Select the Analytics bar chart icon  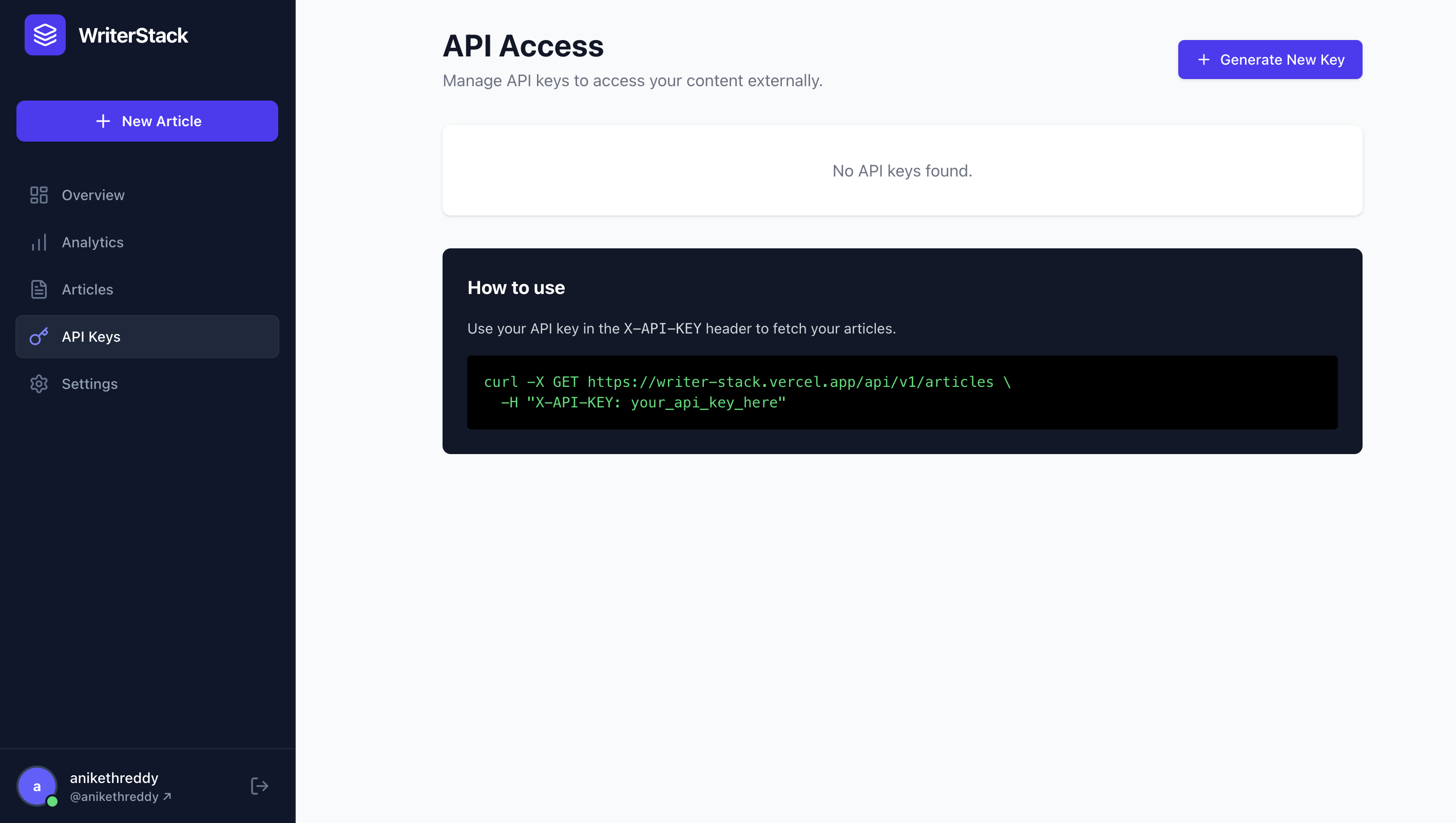39,242
